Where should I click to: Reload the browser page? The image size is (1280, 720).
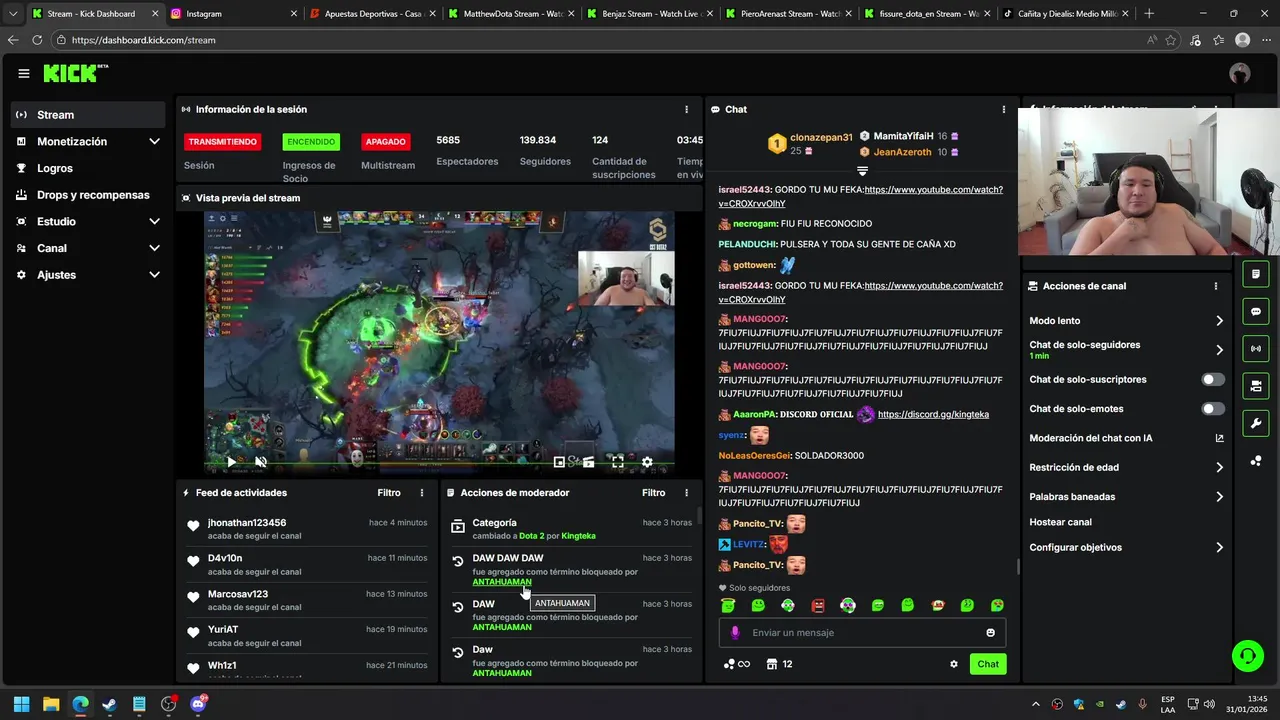[x=37, y=40]
